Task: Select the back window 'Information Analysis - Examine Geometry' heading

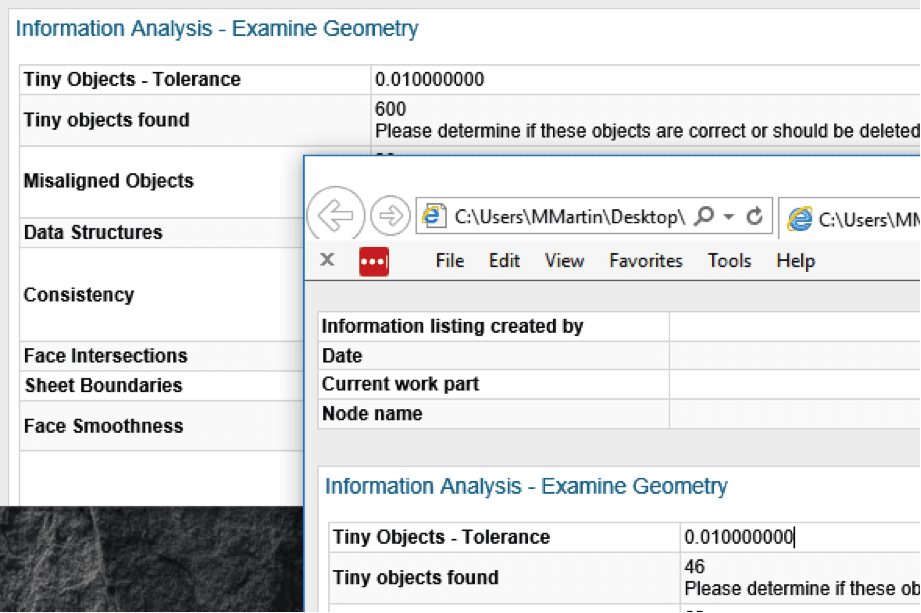Action: (x=217, y=28)
